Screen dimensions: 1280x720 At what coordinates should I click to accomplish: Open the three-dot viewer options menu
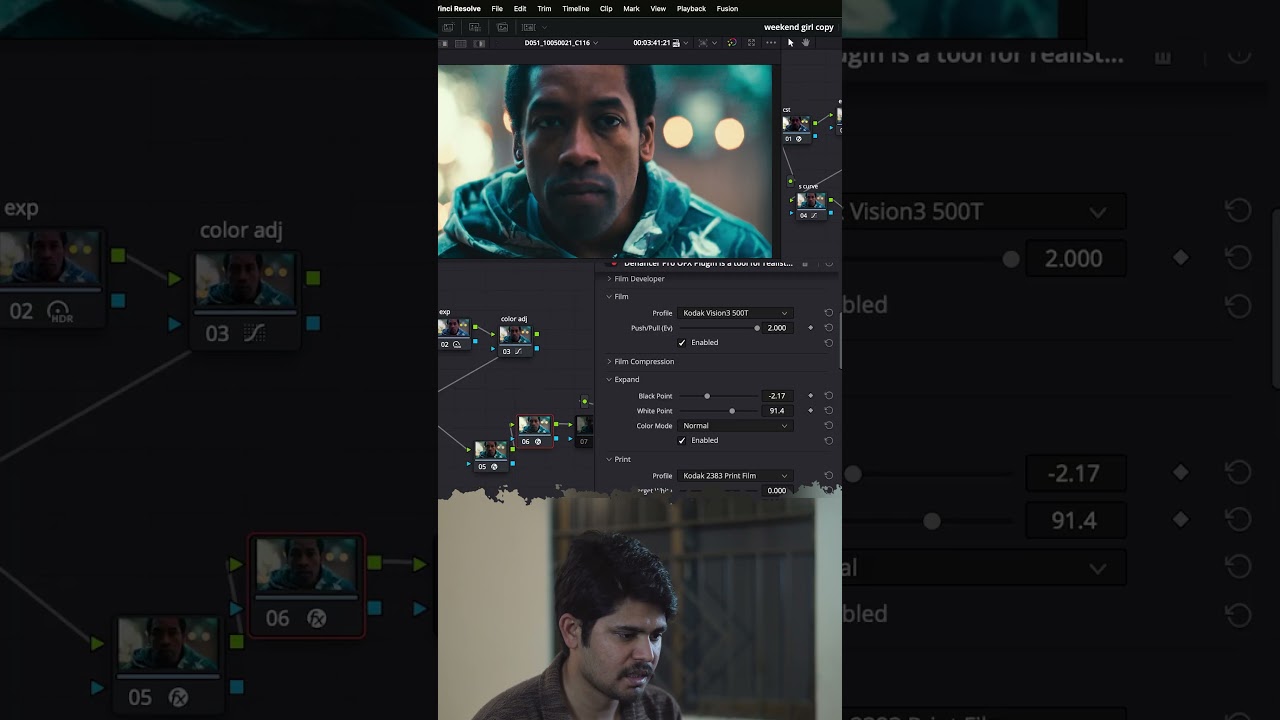click(771, 43)
